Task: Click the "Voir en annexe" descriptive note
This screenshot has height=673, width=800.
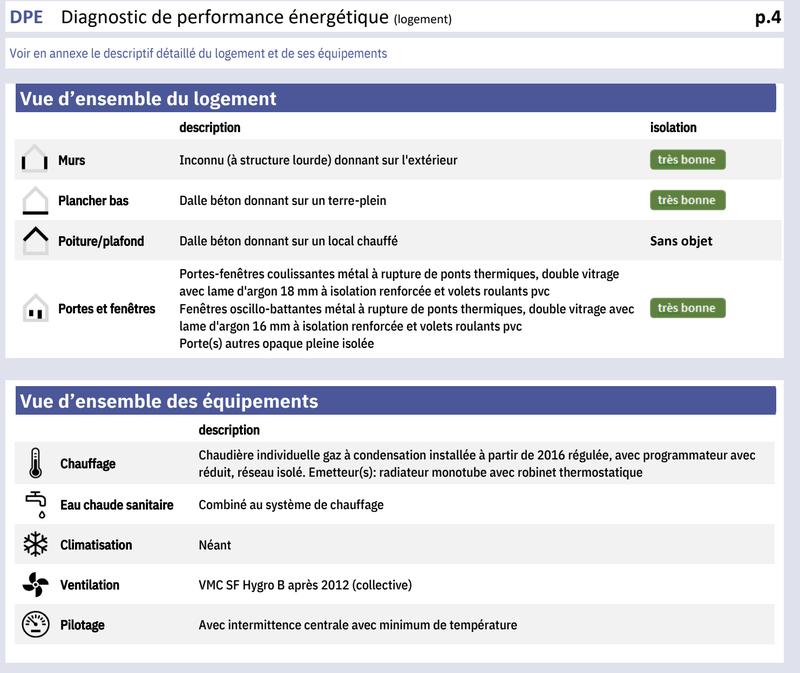Action: (x=197, y=54)
